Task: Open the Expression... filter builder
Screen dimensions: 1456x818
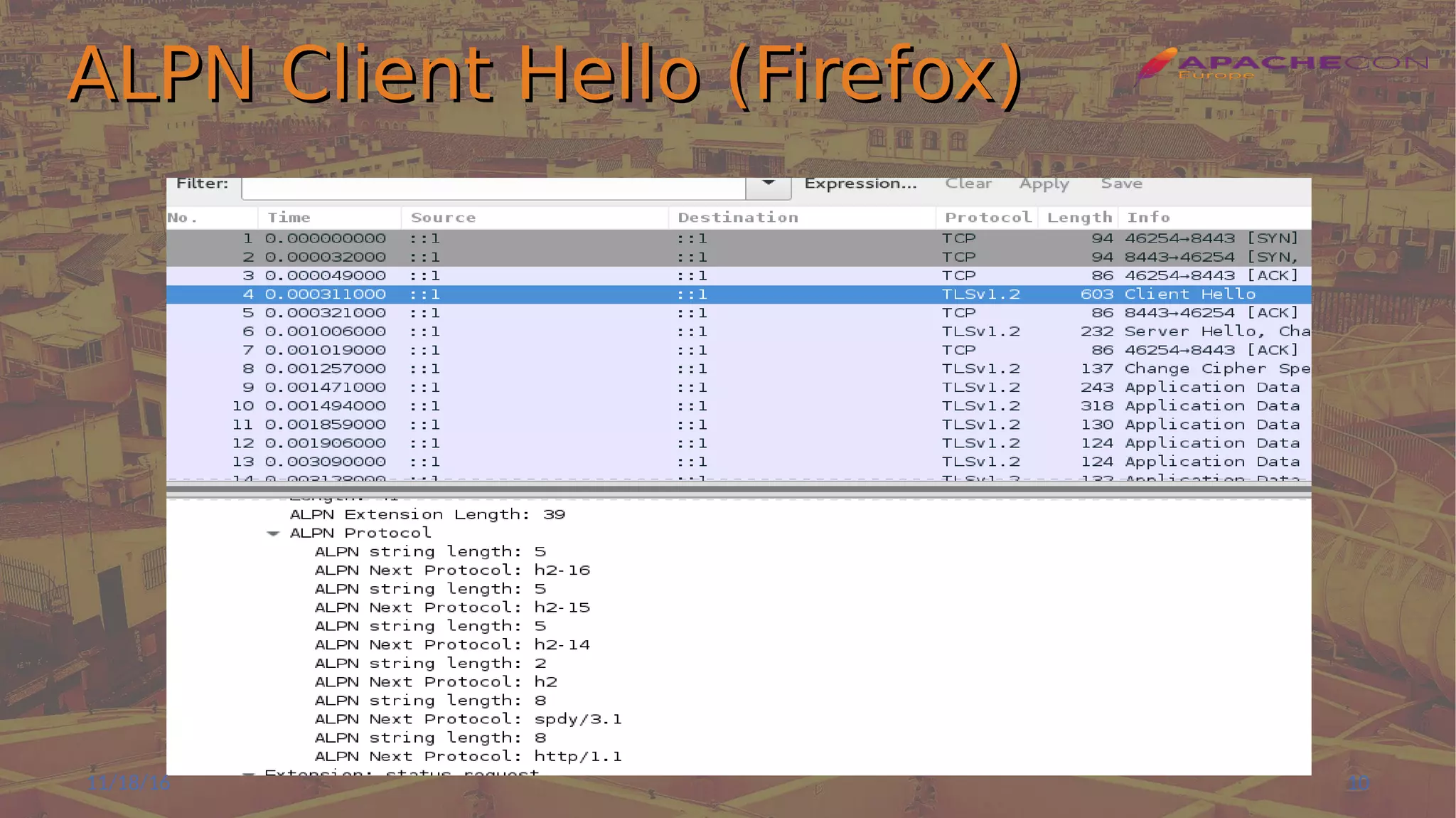Action: (x=860, y=184)
